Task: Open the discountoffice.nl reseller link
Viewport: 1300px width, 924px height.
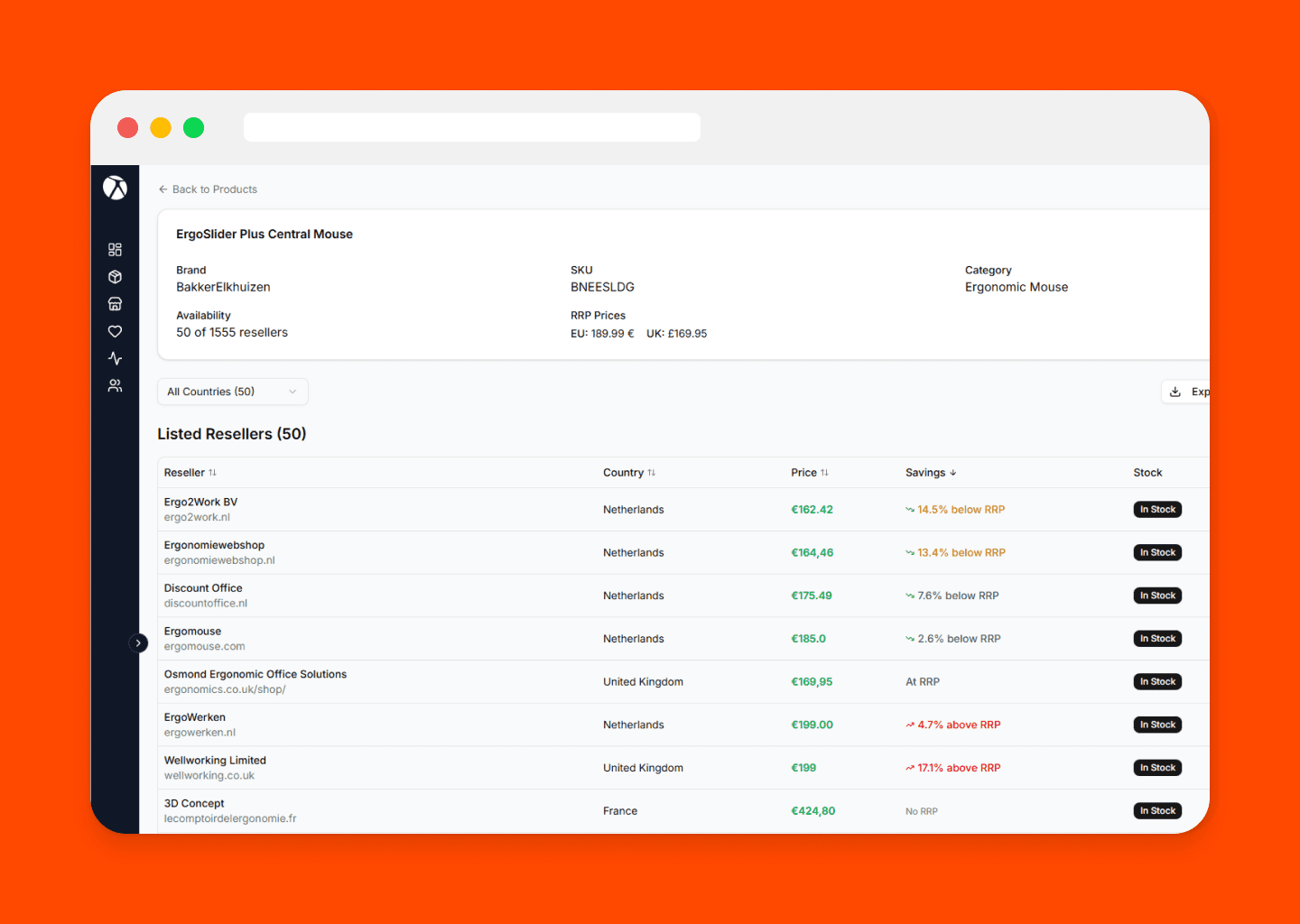Action: point(206,604)
